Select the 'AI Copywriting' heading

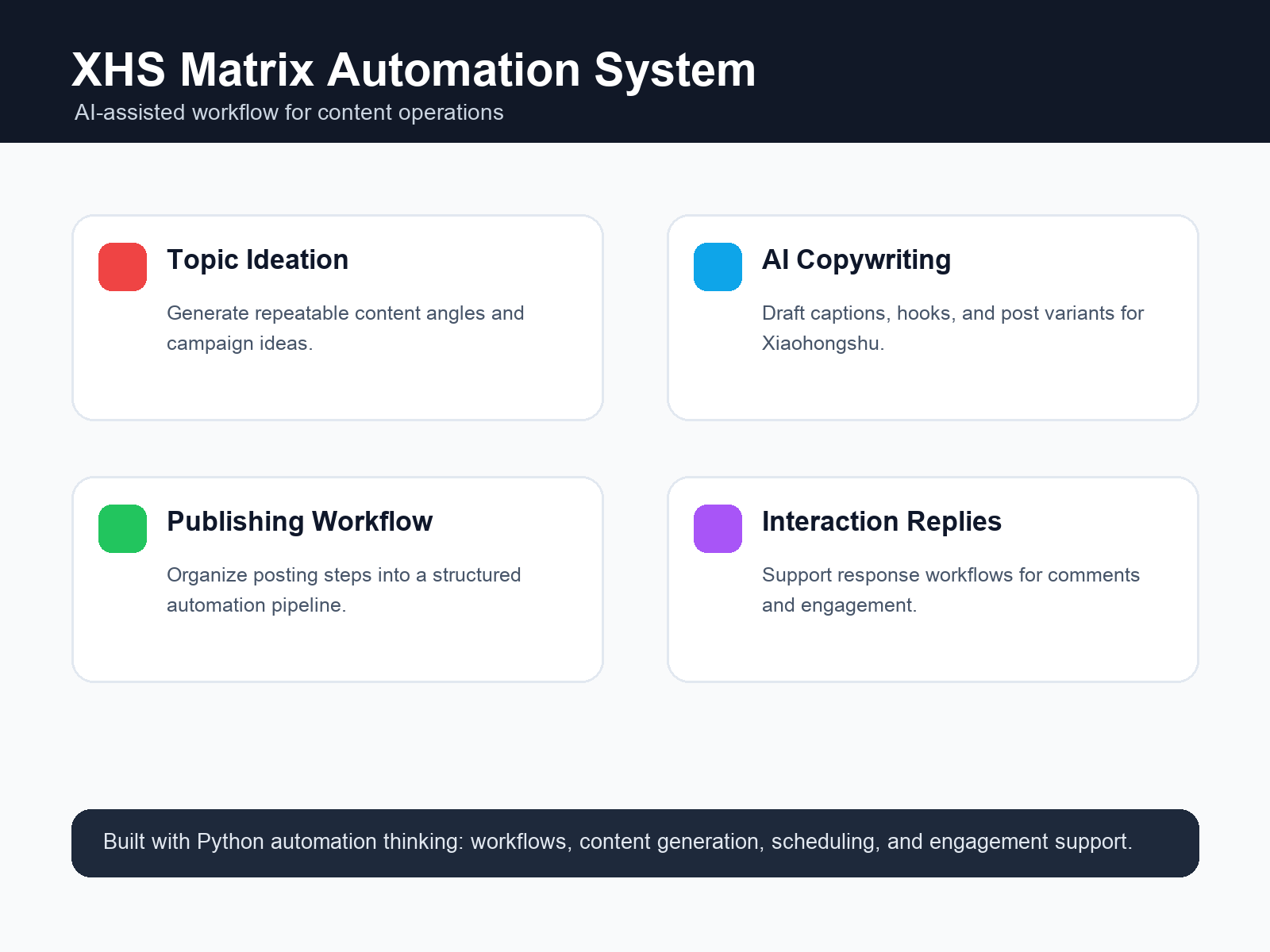(856, 260)
